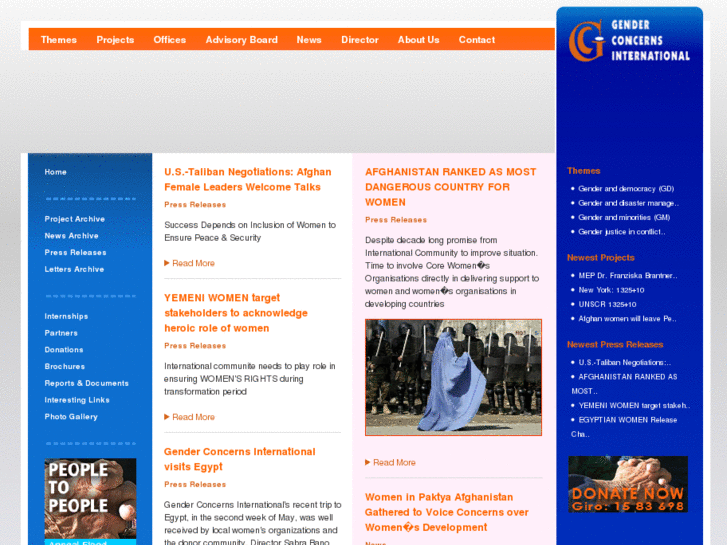The image size is (727, 545).
Task: Open MEP Dr. Franziska Brantner project
Action: (x=628, y=276)
